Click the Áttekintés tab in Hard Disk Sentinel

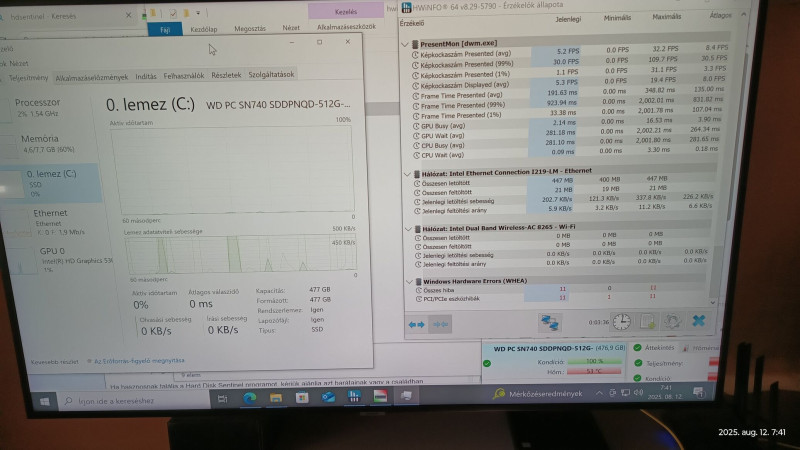point(659,347)
